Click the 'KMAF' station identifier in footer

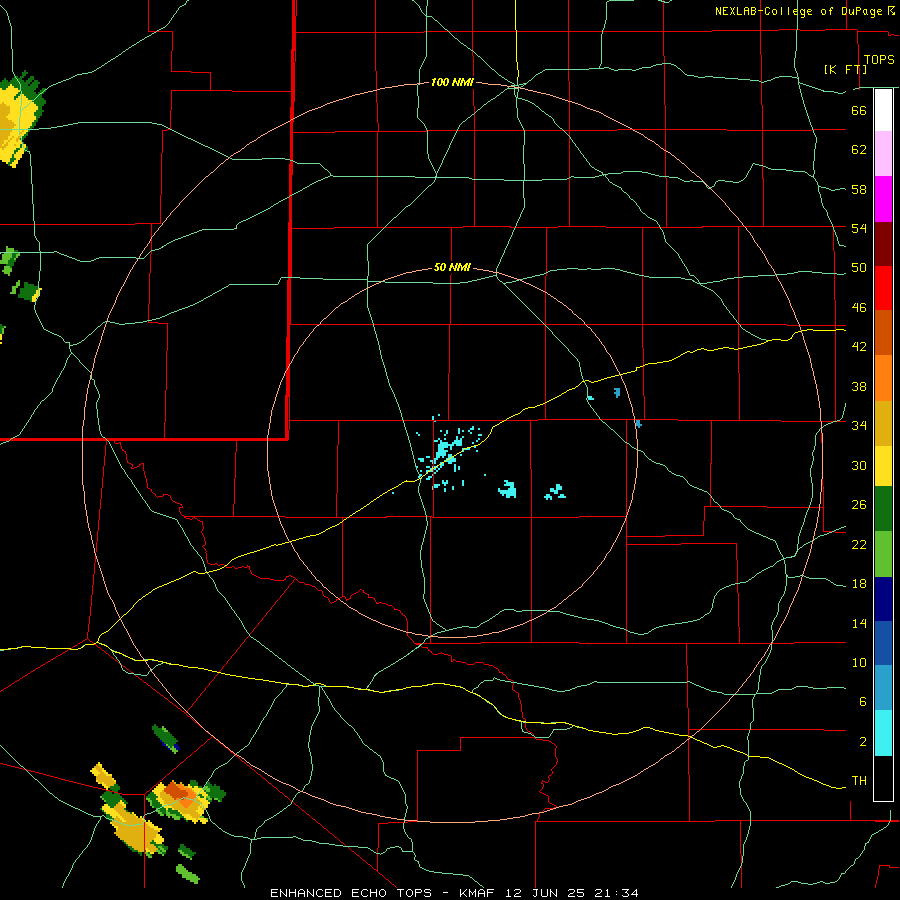479,893
